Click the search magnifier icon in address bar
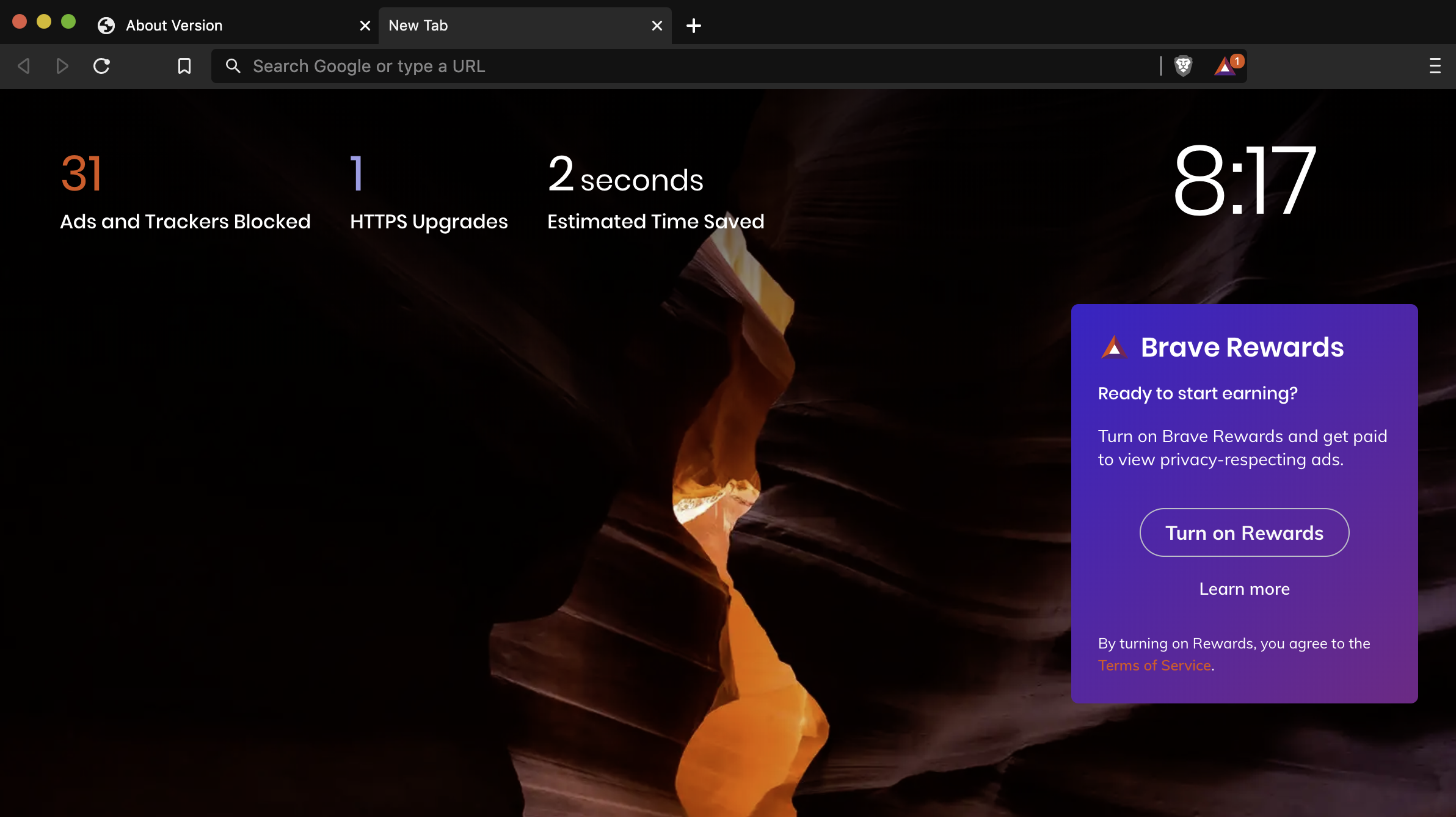 pyautogui.click(x=233, y=66)
